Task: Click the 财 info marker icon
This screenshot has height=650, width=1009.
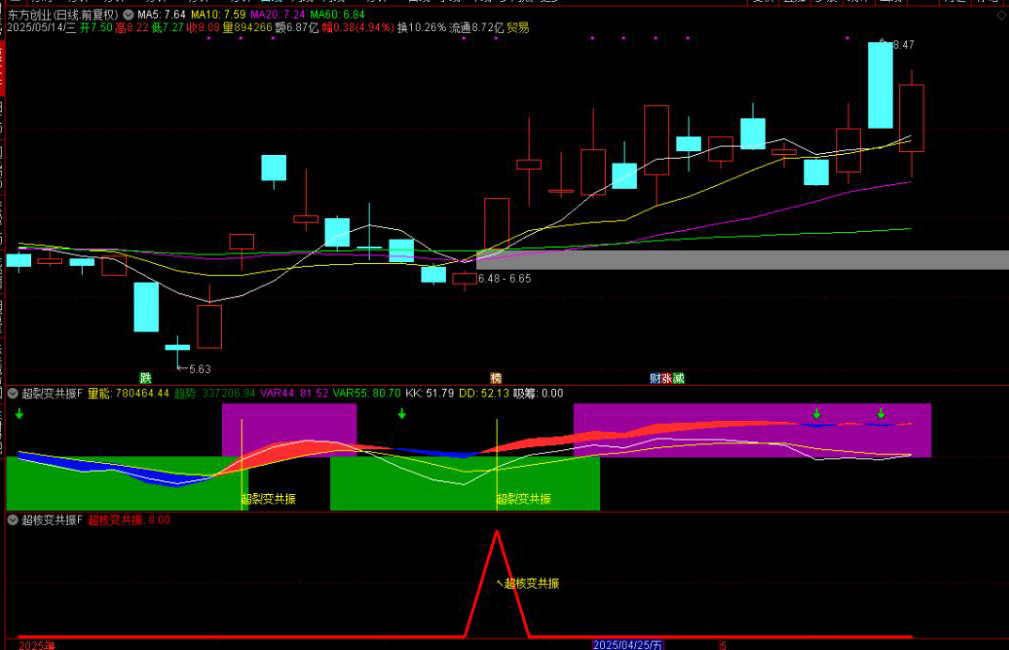Action: point(655,378)
